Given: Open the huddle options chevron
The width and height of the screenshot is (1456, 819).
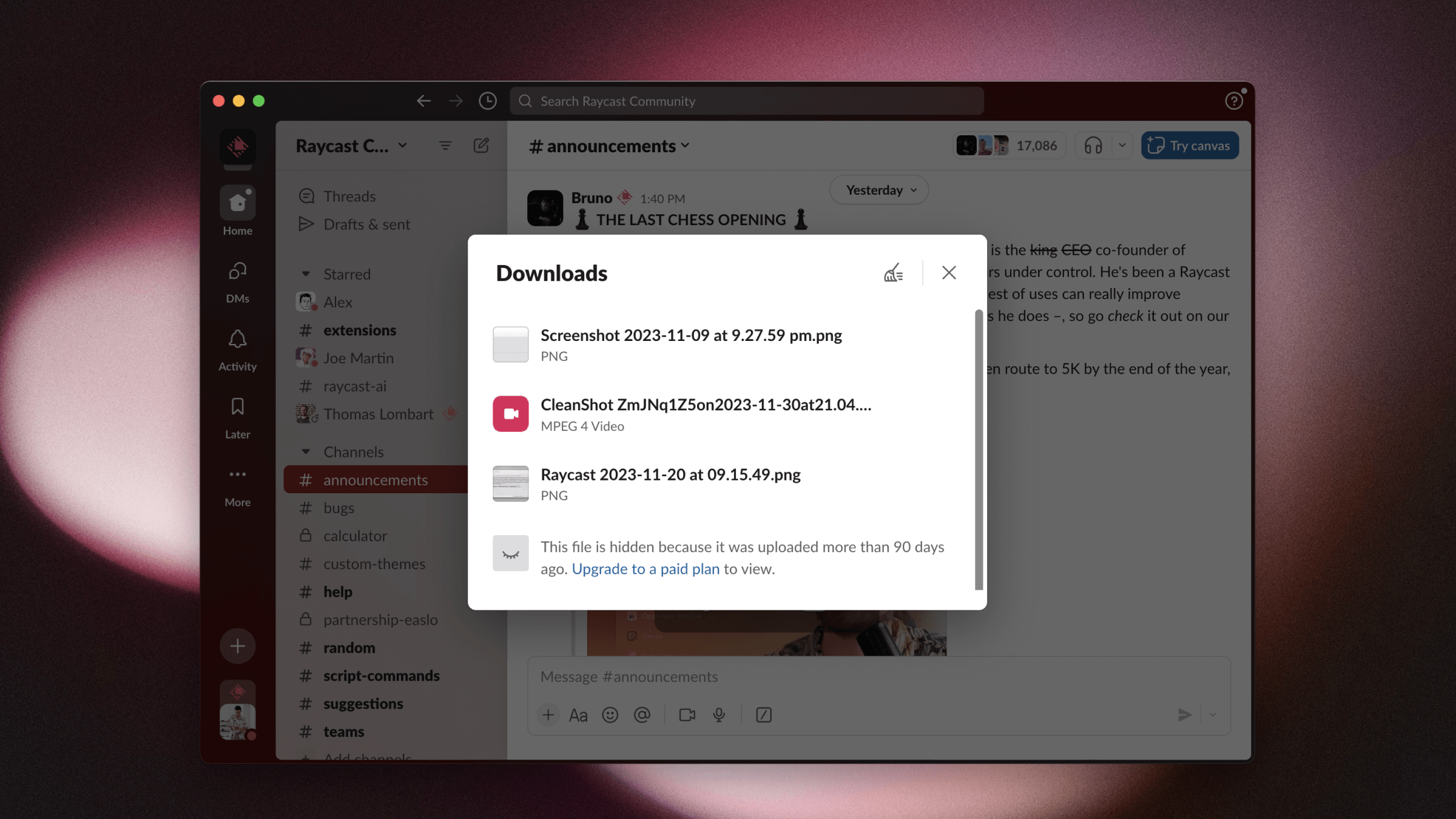Looking at the screenshot, I should coord(1122,146).
